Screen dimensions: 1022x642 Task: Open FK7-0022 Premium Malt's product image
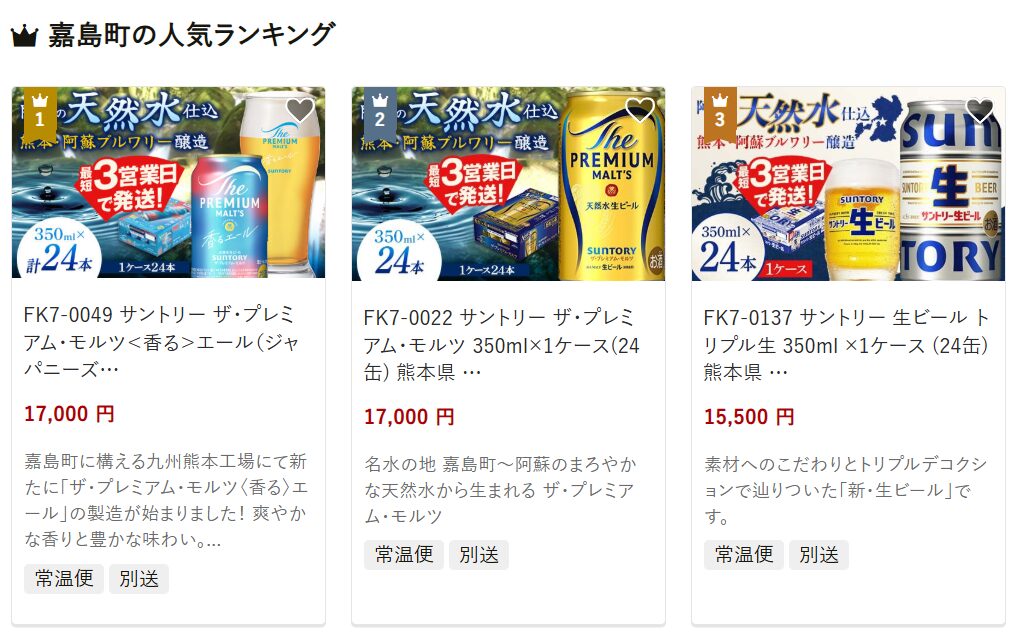tap(508, 184)
